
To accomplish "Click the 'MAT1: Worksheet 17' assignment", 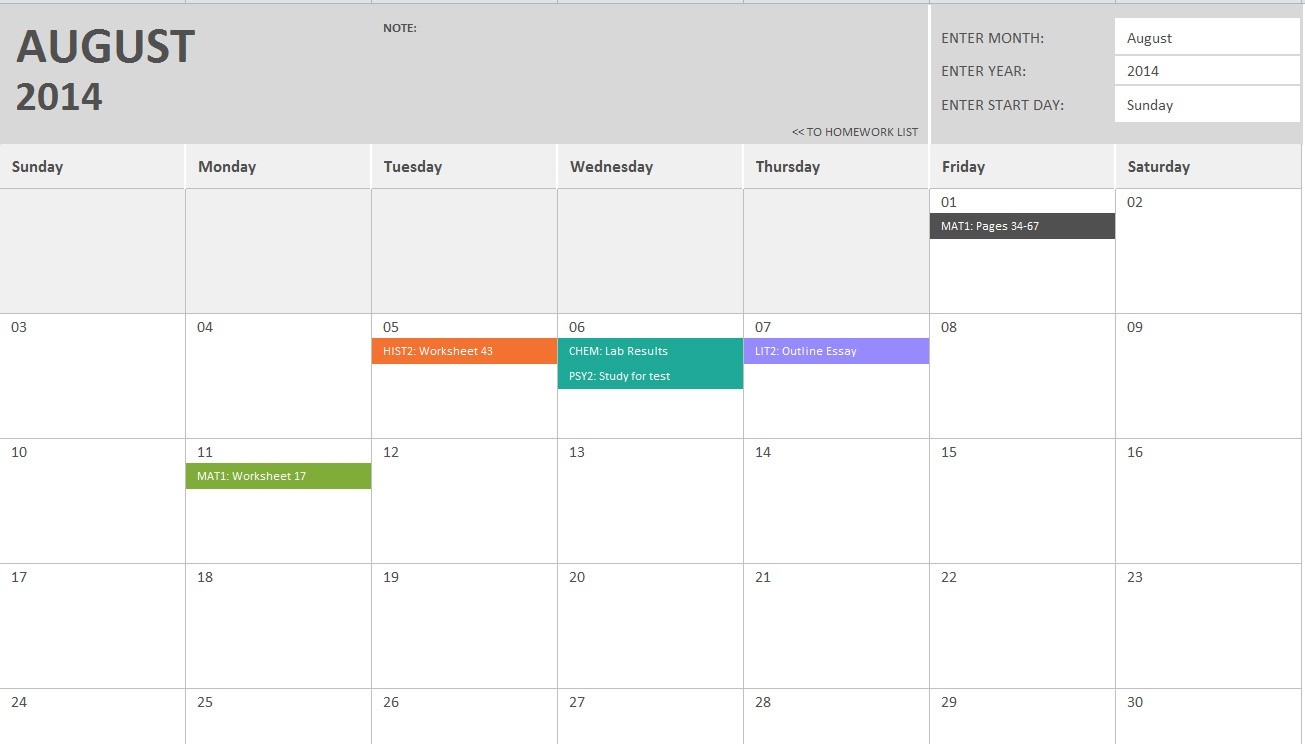I will click(278, 476).
